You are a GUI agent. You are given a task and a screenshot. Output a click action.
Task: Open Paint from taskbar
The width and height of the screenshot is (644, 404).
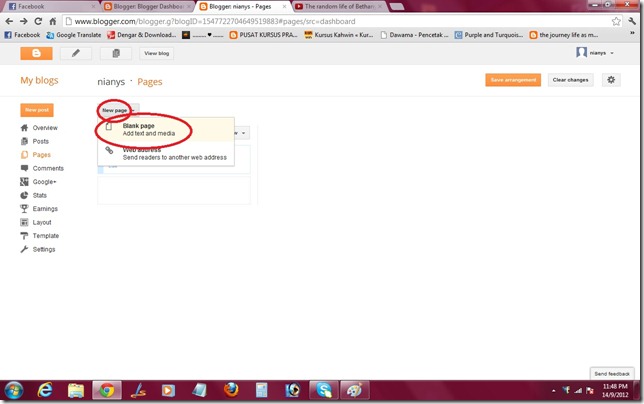(x=355, y=390)
